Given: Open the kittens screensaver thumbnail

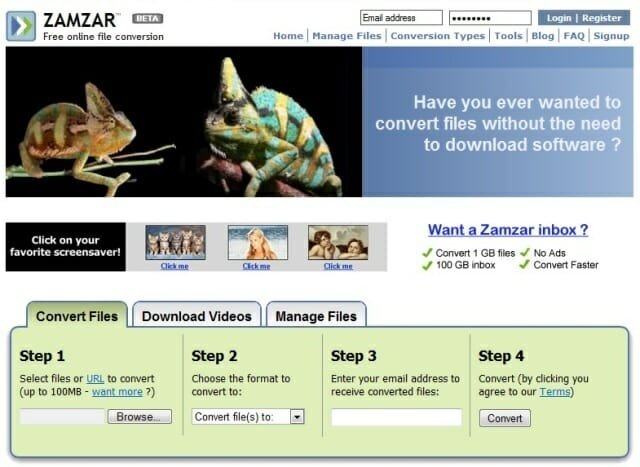Looking at the screenshot, I should [175, 242].
